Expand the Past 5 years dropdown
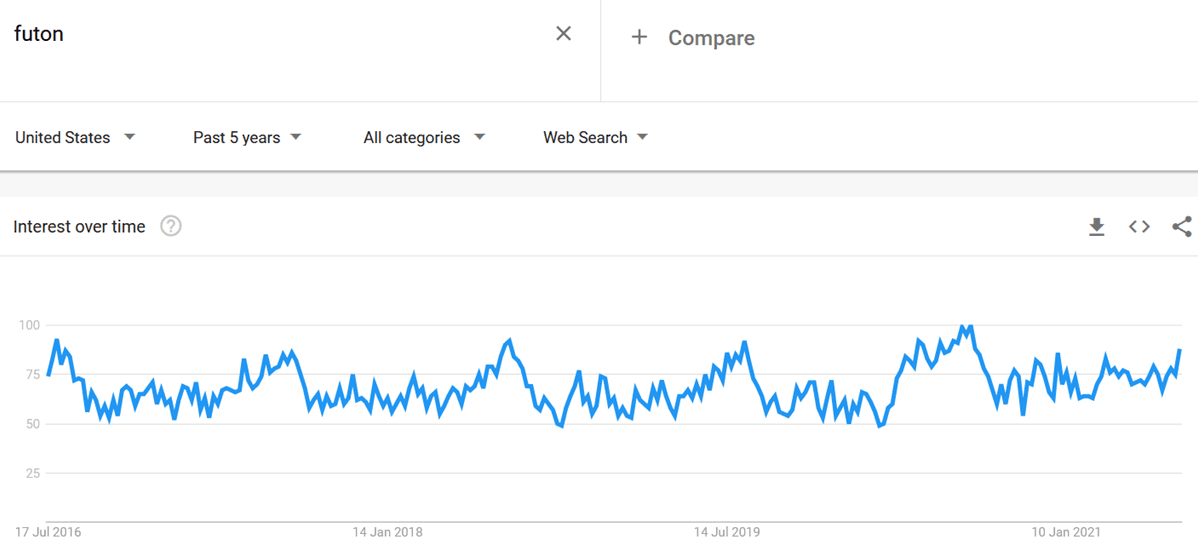Image resolution: width=1198 pixels, height=551 pixels. coord(247,138)
